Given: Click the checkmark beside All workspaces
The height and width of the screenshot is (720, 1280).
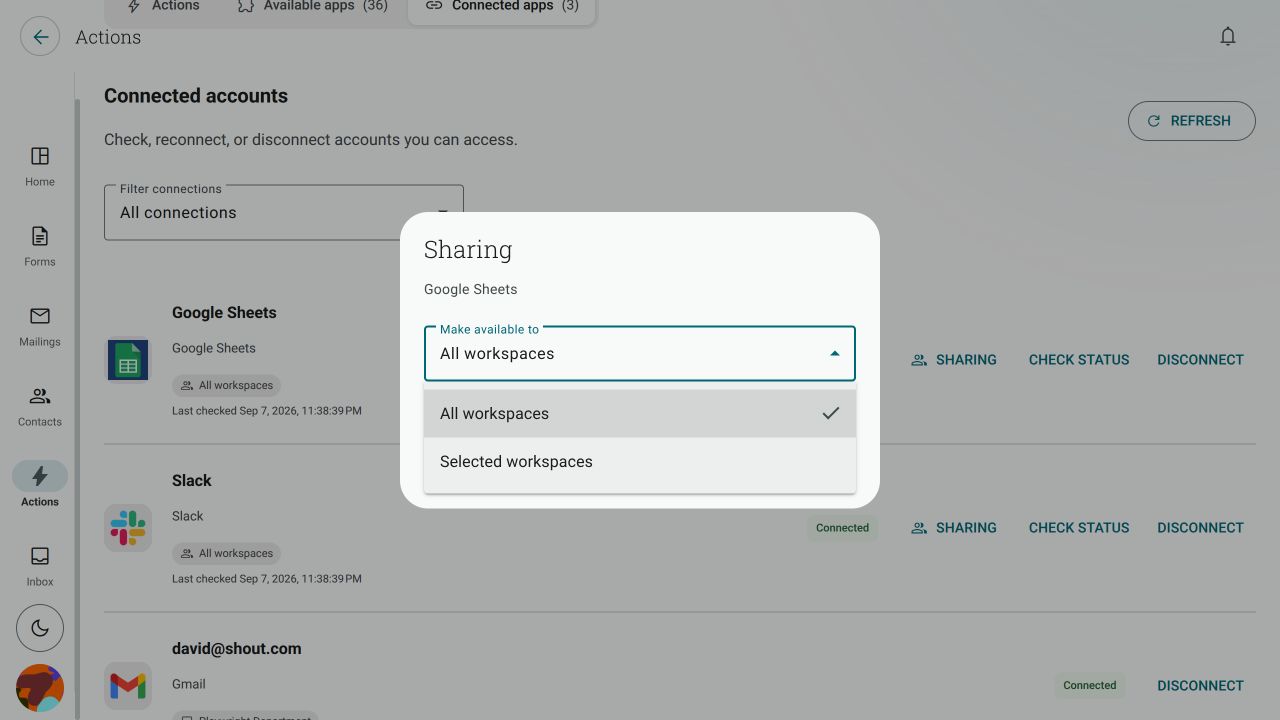Looking at the screenshot, I should pyautogui.click(x=830, y=413).
